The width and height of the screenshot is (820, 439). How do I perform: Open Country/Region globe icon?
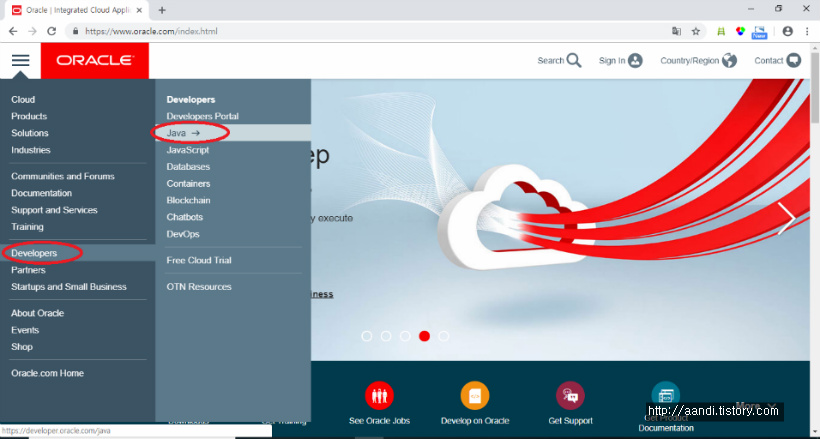coord(729,61)
